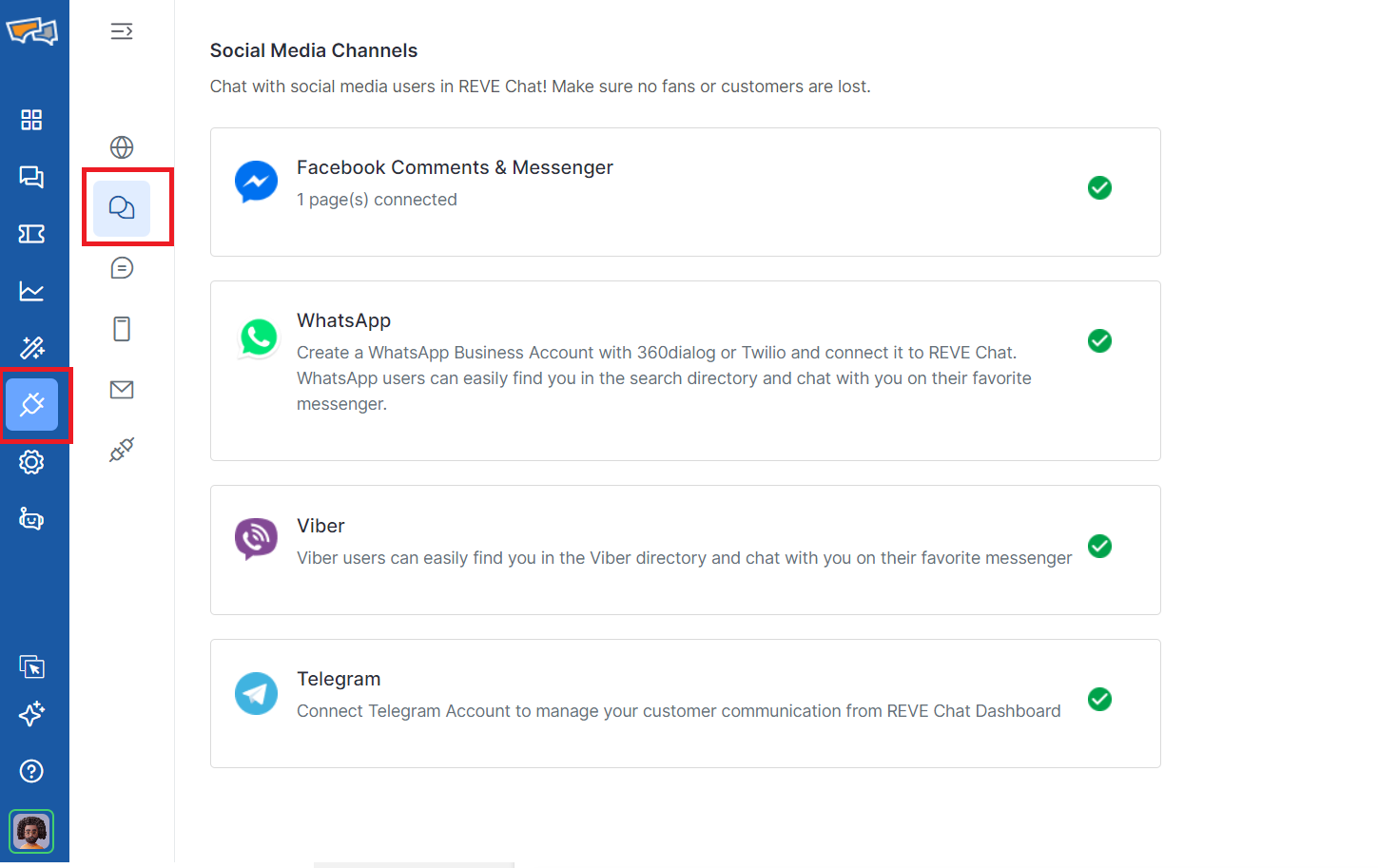The image size is (1378, 868).
Task: Click the Telegram connected green checkmark
Action: [x=1099, y=699]
